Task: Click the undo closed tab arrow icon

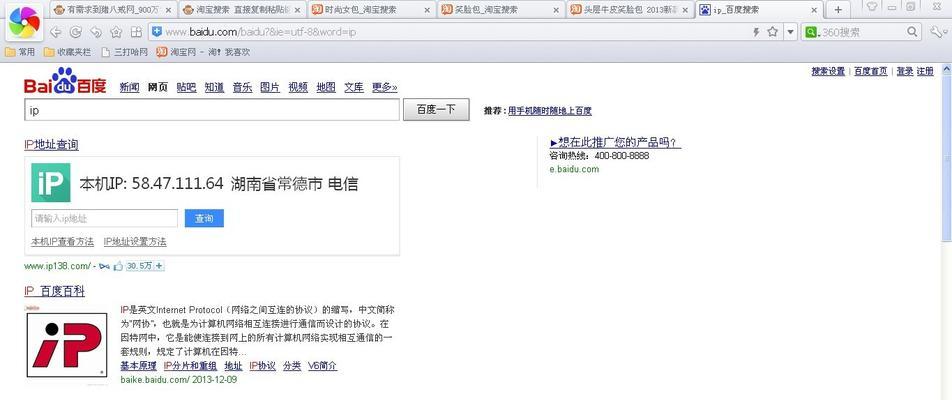Action: pyautogui.click(x=96, y=32)
